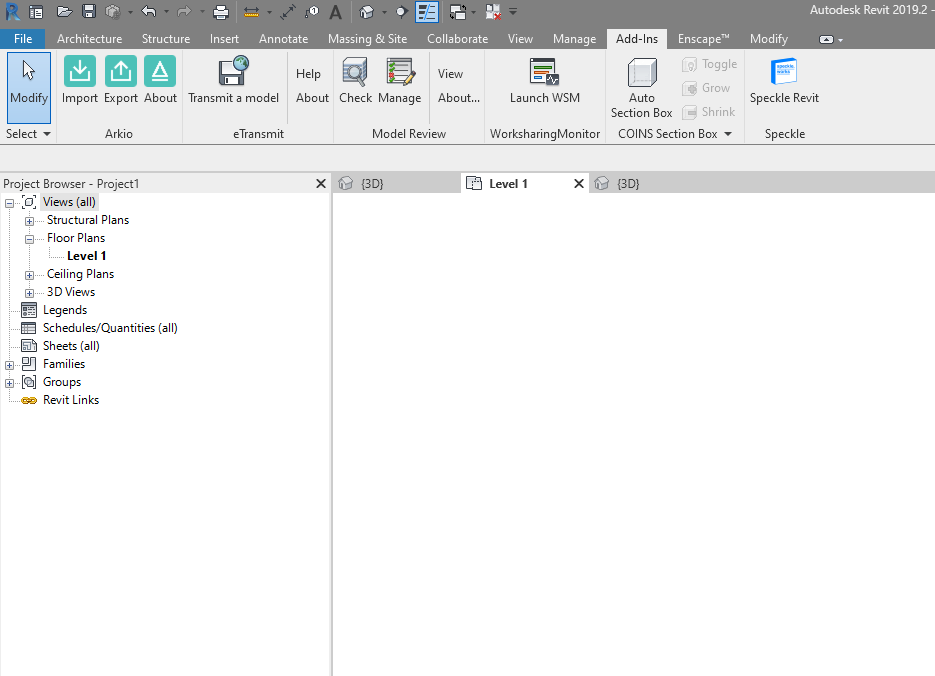This screenshot has height=676, width=935.
Task: Select the Text tool letter A icon
Action: point(336,12)
